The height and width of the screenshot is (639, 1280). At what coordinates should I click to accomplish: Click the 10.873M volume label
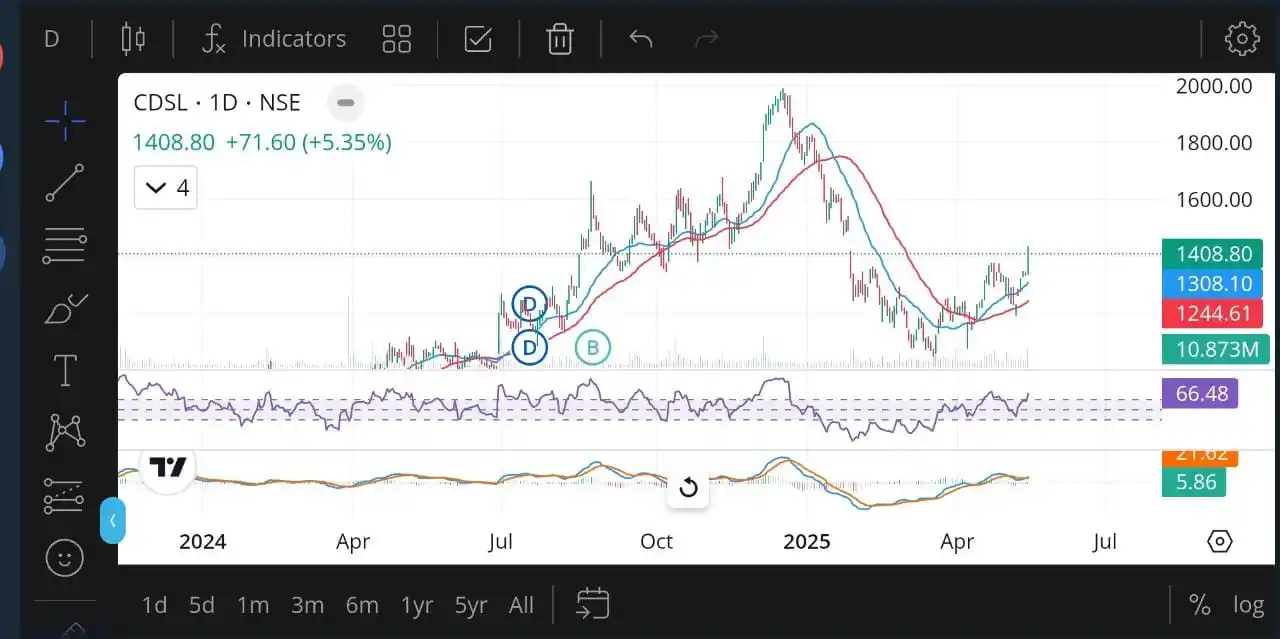pyautogui.click(x=1216, y=349)
